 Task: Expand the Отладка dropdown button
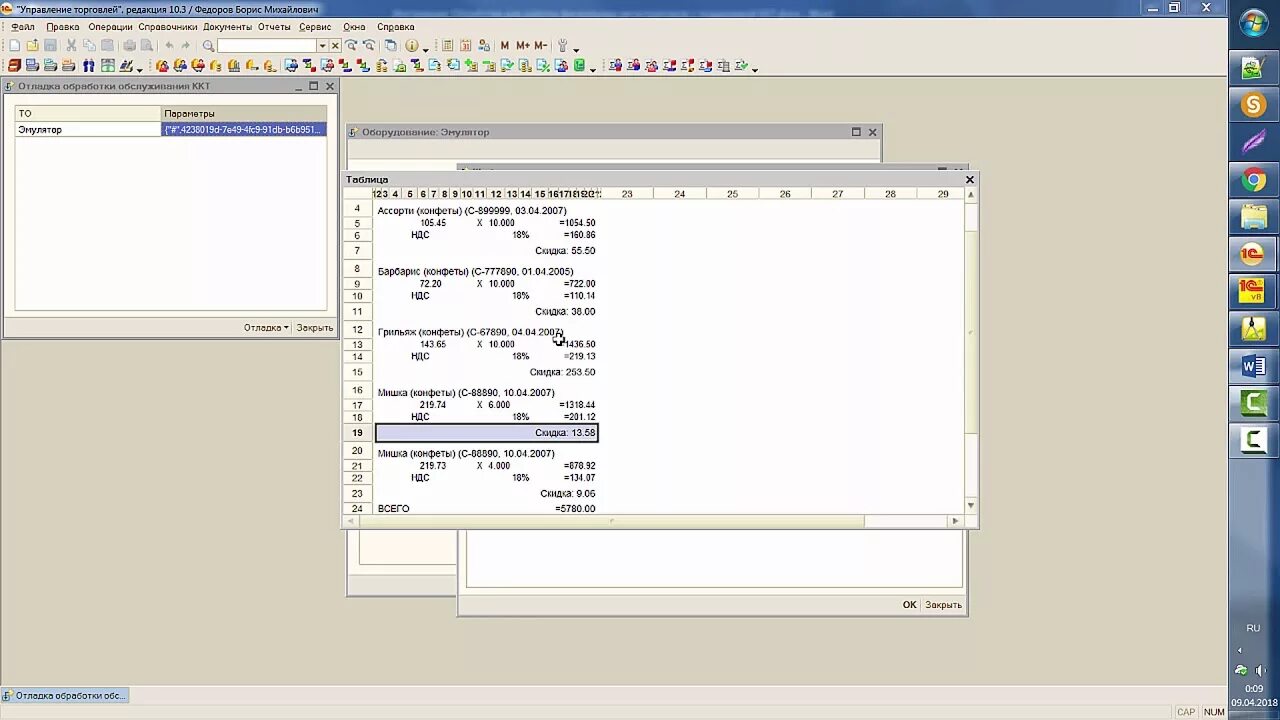[x=266, y=327]
